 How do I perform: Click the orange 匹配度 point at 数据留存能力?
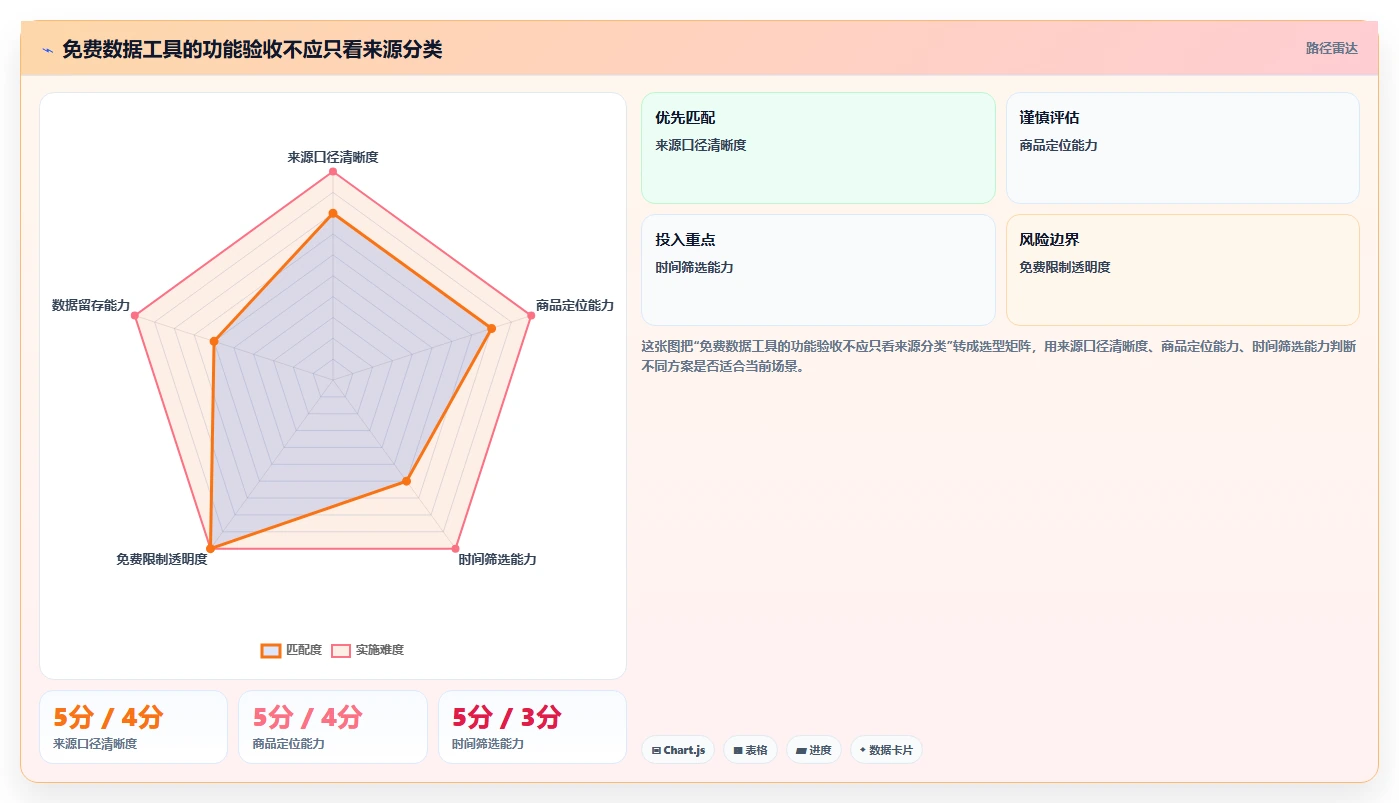coord(214,341)
